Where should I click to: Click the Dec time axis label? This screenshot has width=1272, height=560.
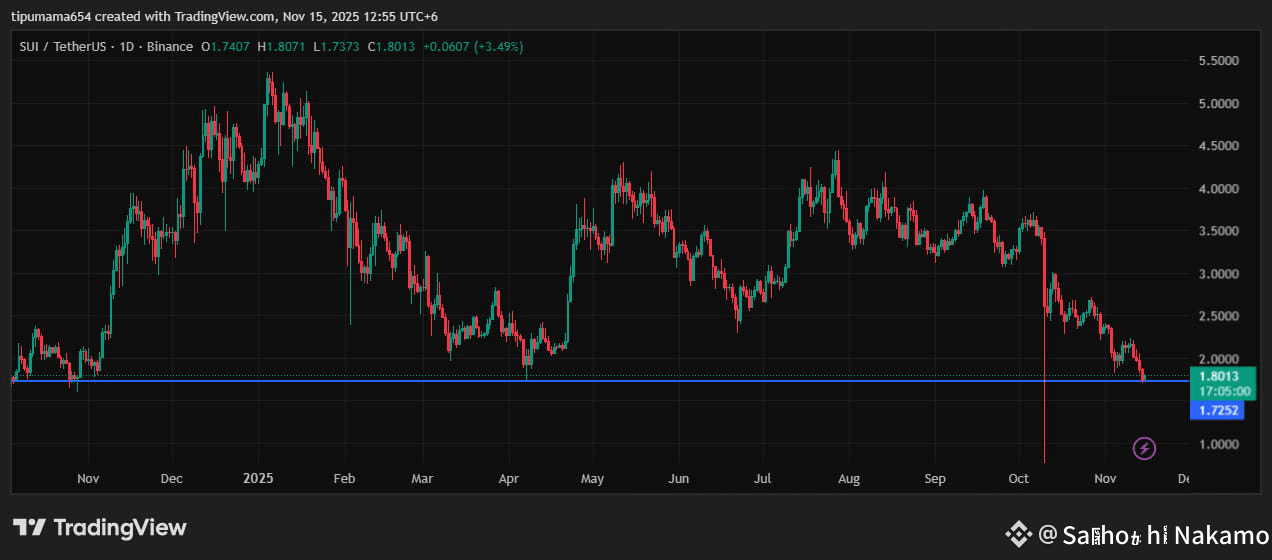click(171, 479)
